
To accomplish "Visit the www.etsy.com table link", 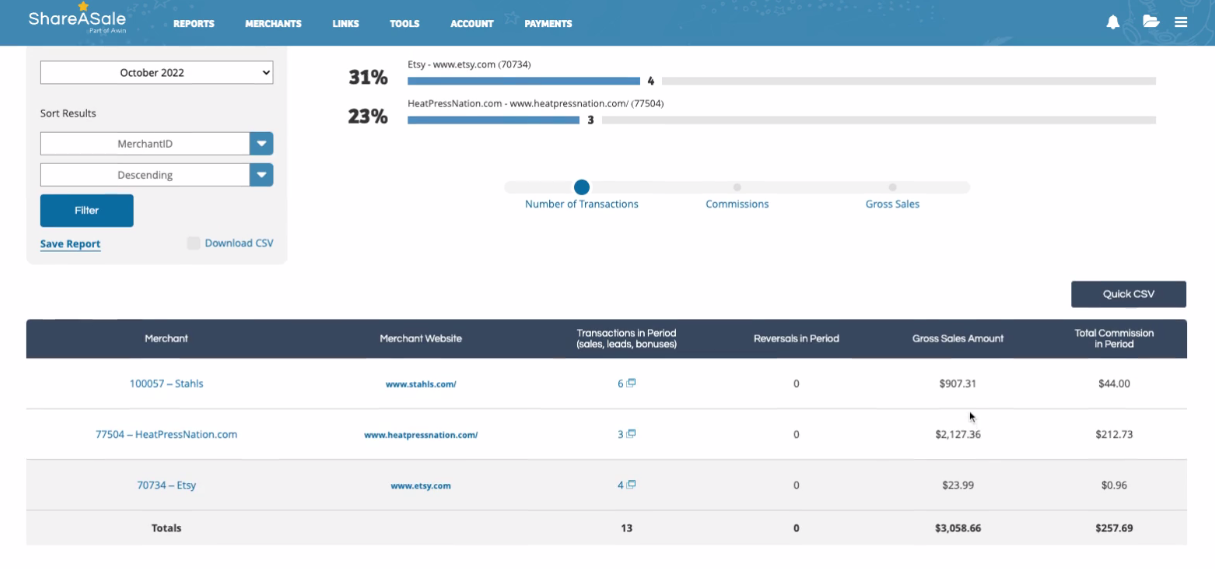I will [421, 486].
